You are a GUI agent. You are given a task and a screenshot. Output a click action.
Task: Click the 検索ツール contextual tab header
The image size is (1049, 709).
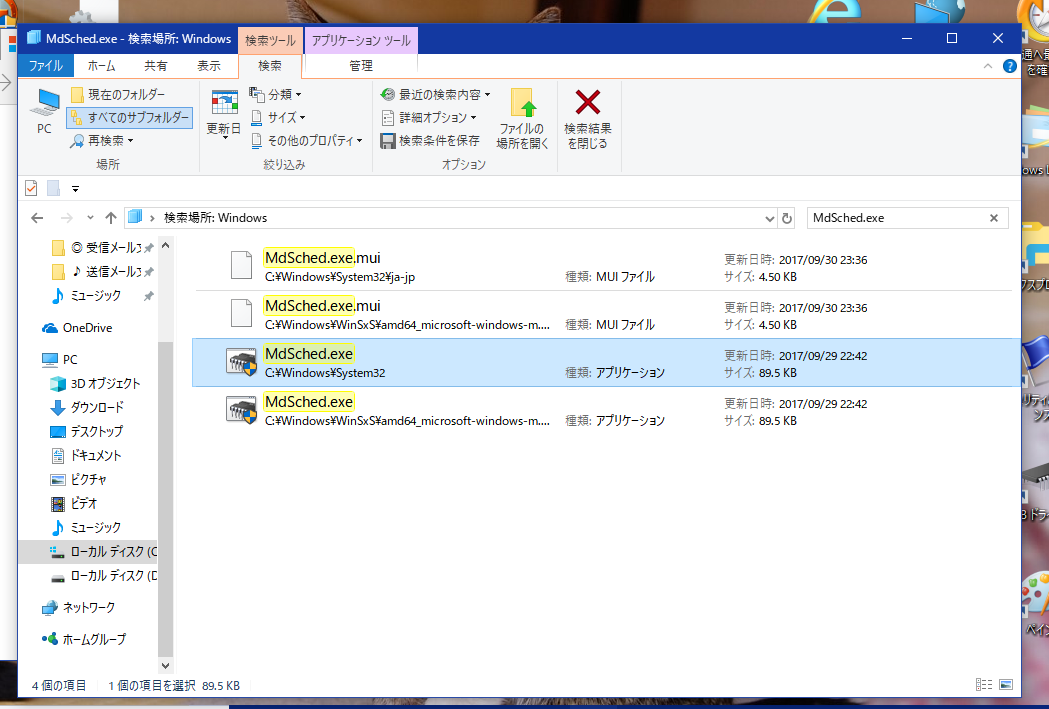(x=270, y=40)
